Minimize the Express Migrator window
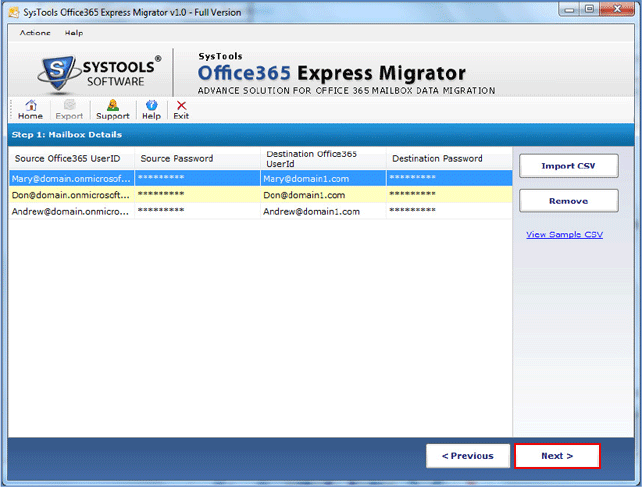This screenshot has width=642, height=487. click(569, 9)
